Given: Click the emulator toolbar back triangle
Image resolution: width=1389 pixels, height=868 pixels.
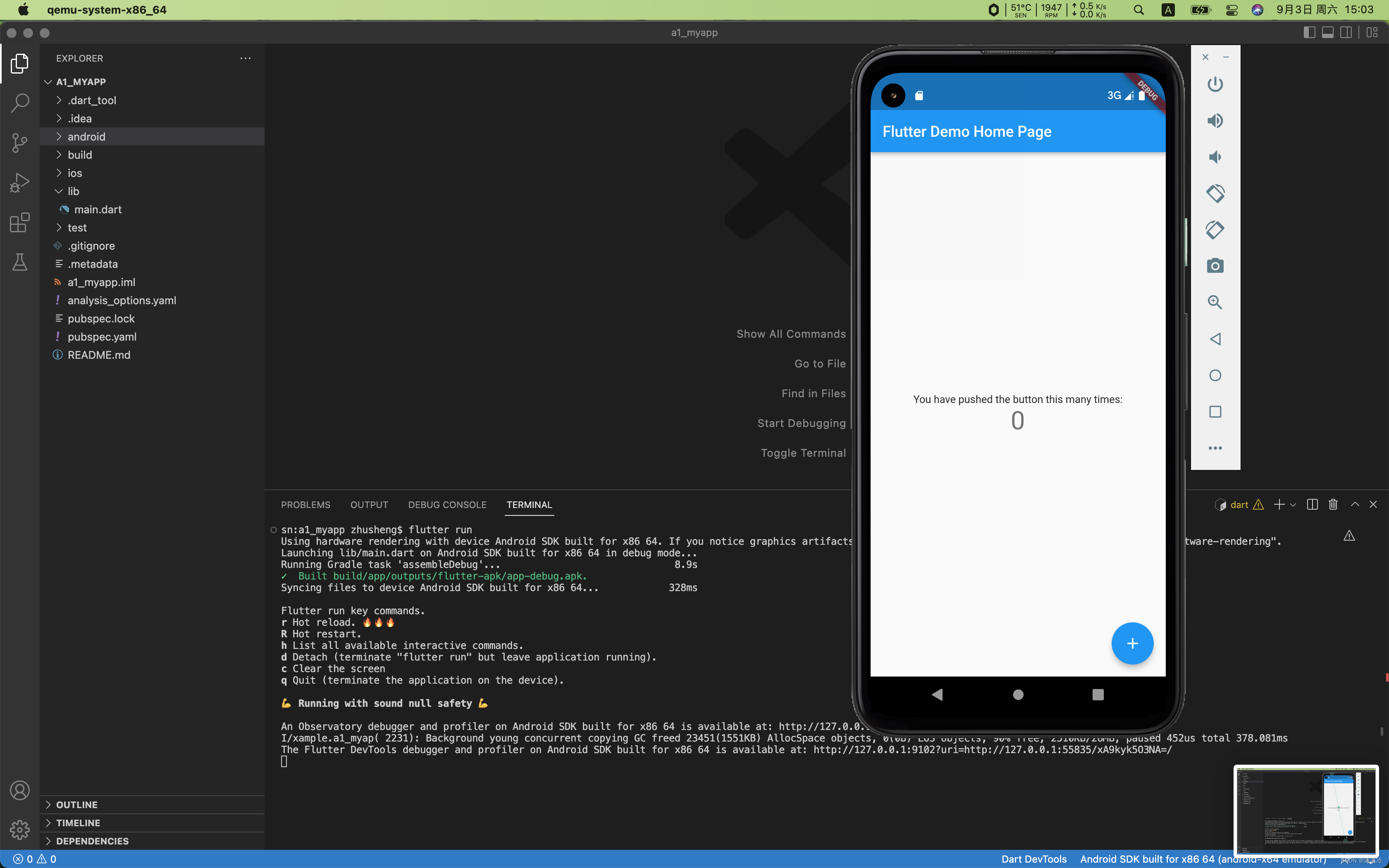Looking at the screenshot, I should (x=1215, y=339).
